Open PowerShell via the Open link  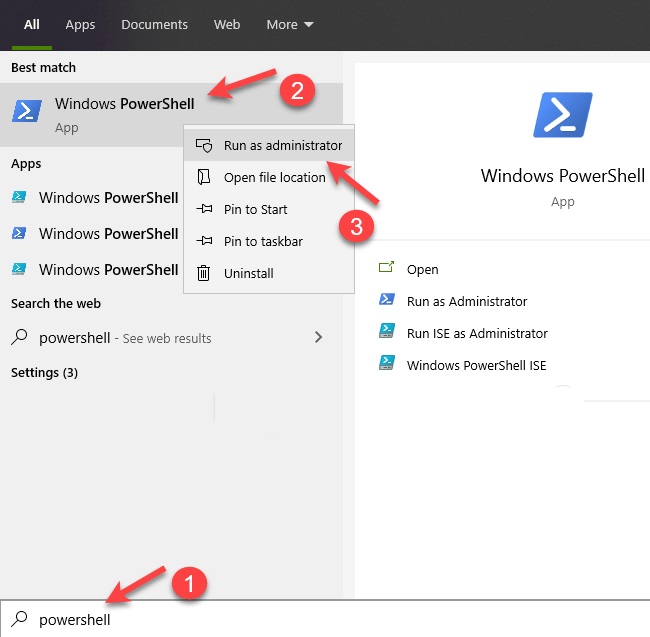pyautogui.click(x=422, y=269)
